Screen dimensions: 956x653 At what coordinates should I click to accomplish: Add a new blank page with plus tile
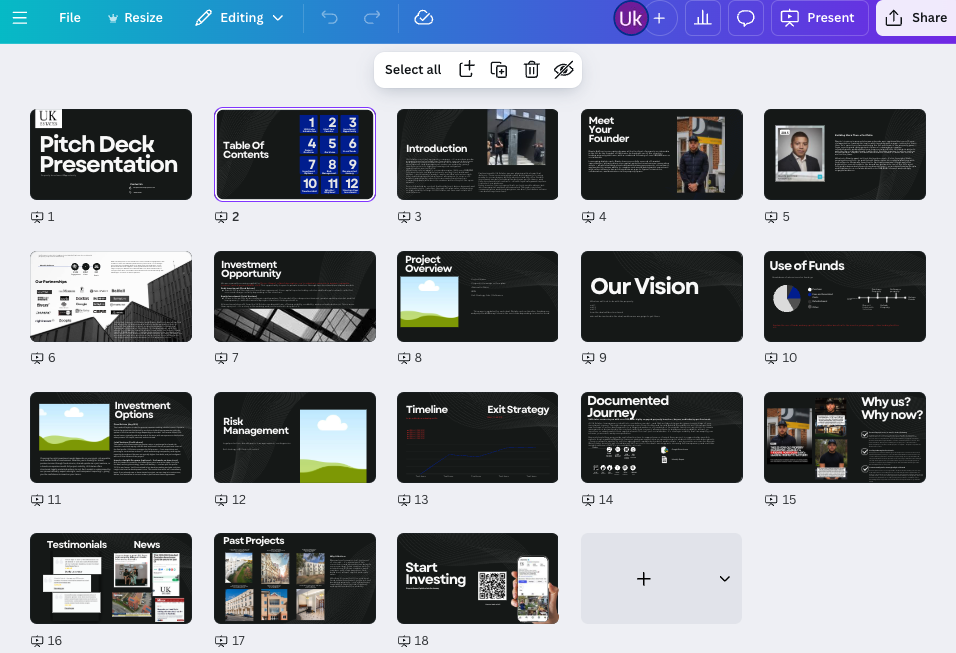tap(644, 579)
